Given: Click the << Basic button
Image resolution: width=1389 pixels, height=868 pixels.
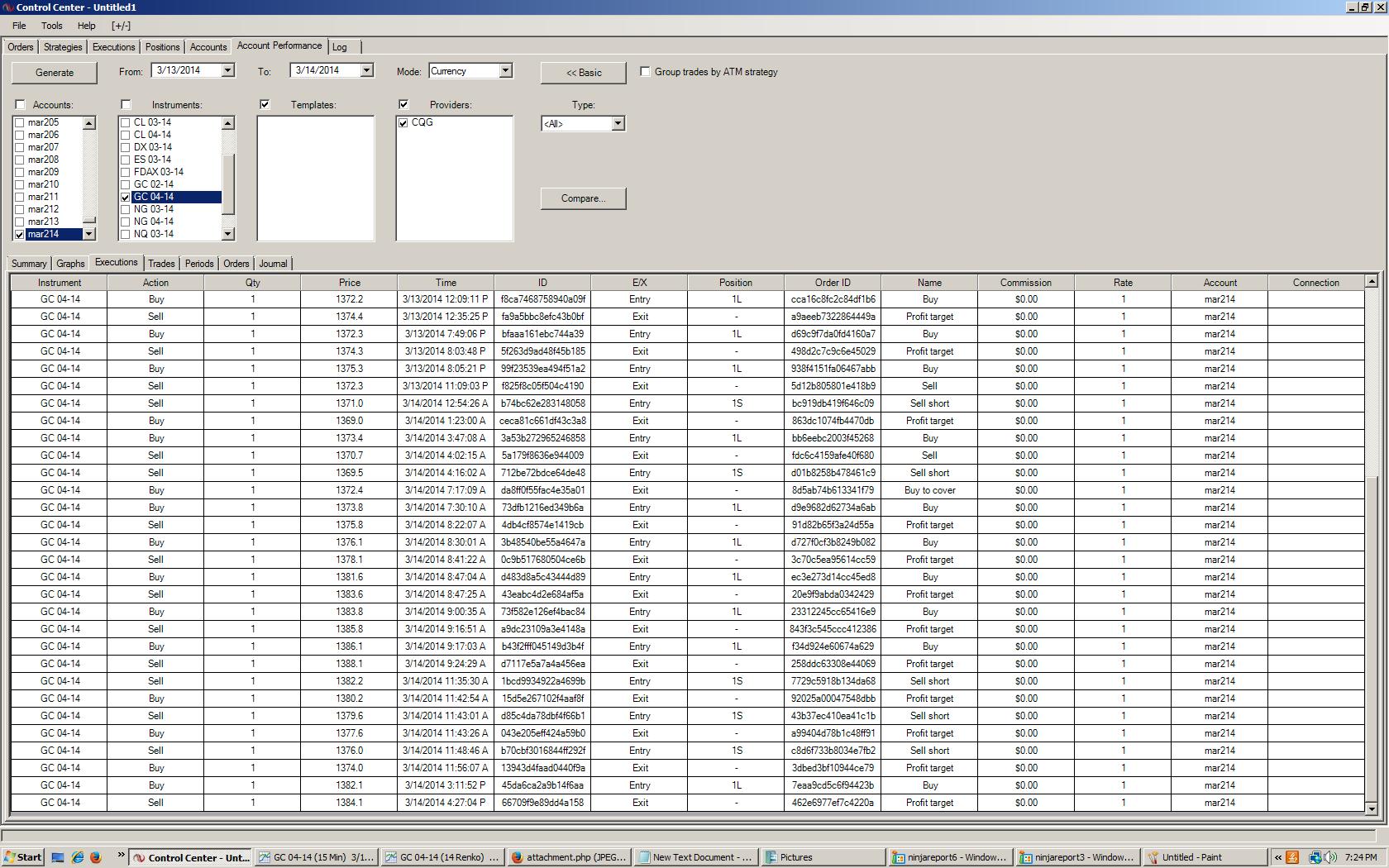Looking at the screenshot, I should click(x=584, y=73).
